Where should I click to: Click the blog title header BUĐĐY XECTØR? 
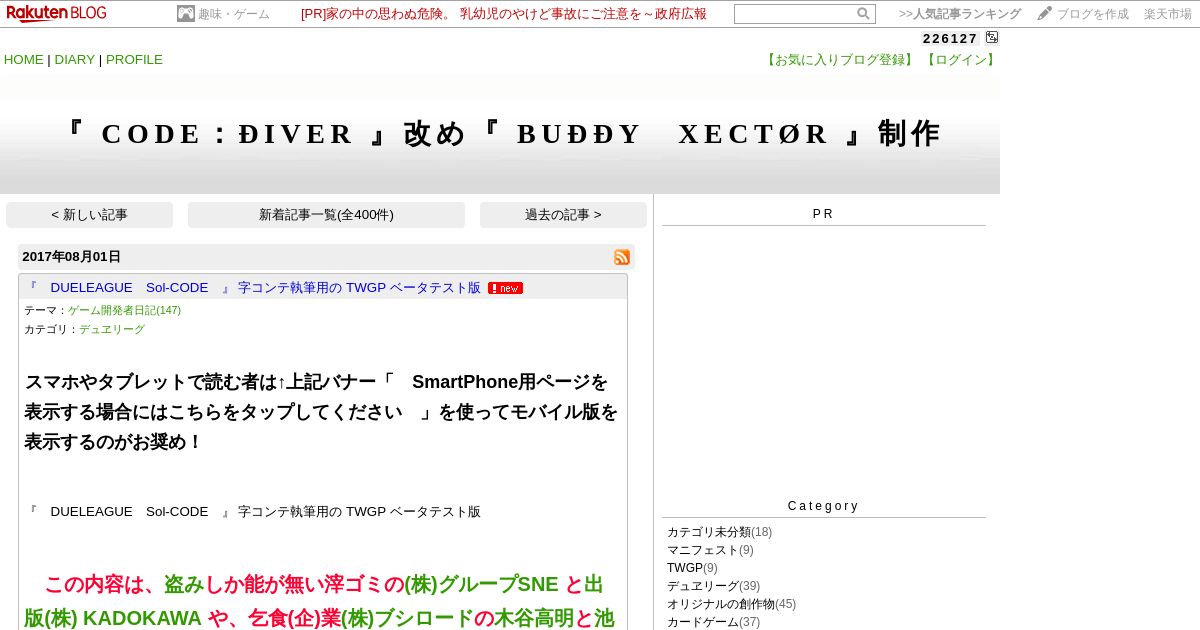500,134
